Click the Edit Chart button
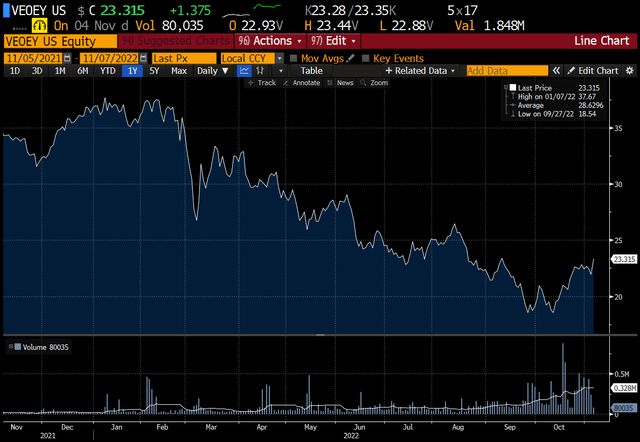 (593, 71)
